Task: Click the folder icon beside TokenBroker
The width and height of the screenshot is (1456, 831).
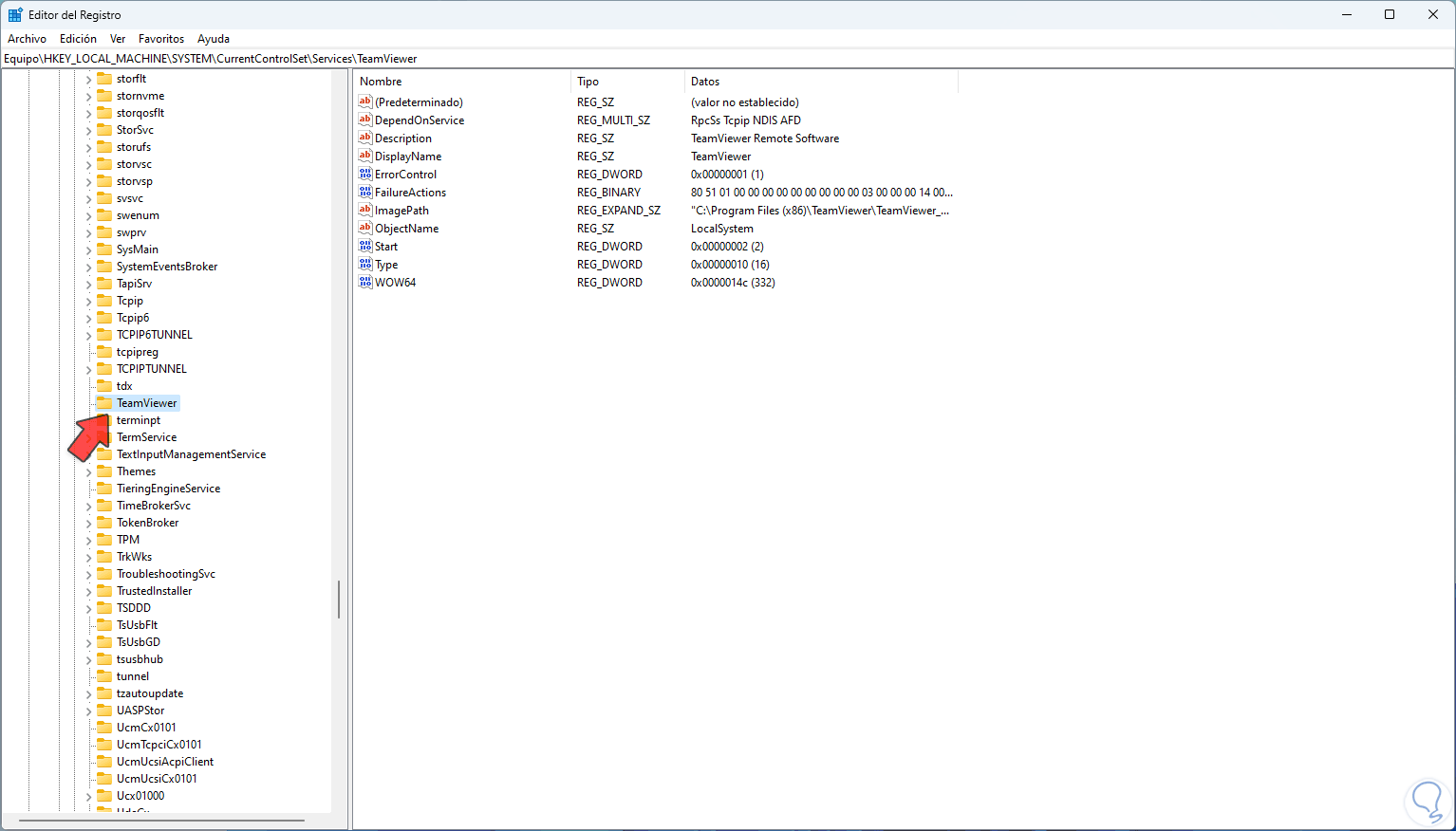Action: tap(104, 523)
